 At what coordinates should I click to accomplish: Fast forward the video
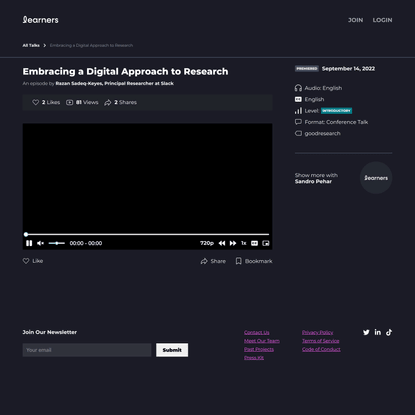pyautogui.click(x=233, y=243)
